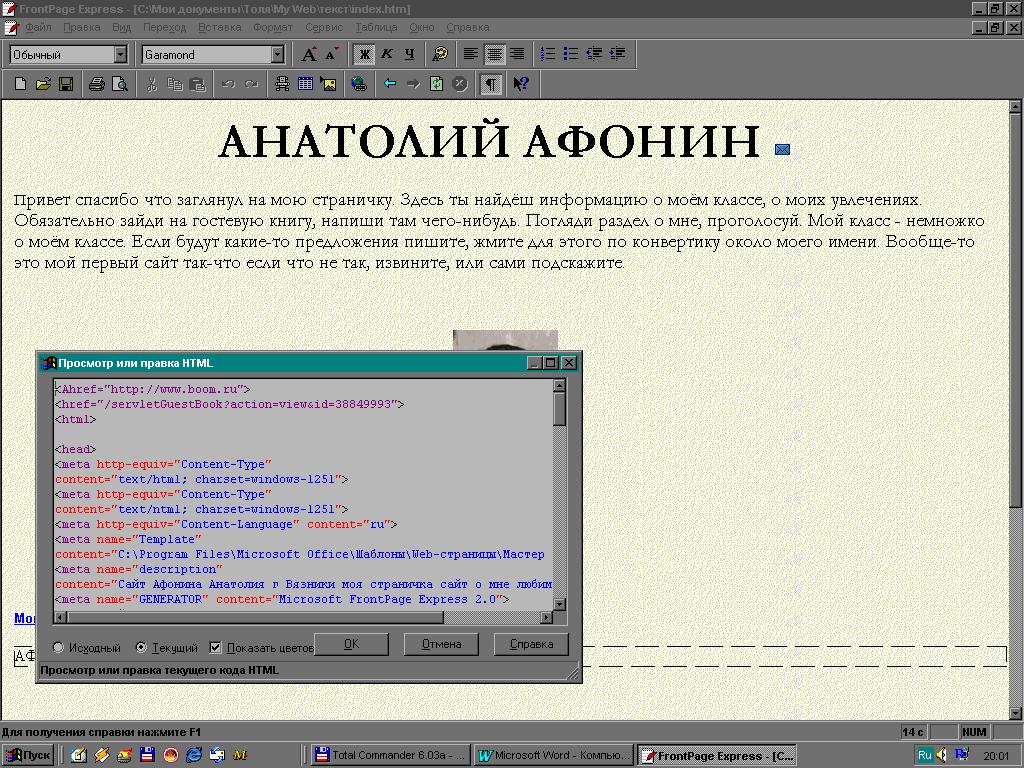The image size is (1024, 768).
Task: Select the Исходный radio button
Action: click(58, 648)
